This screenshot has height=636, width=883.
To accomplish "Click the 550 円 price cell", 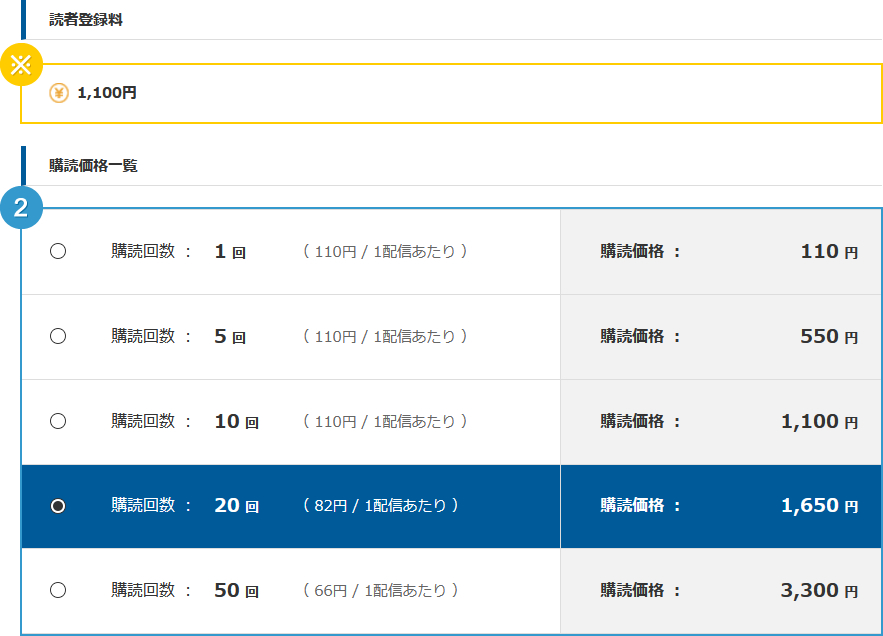I will (x=720, y=337).
